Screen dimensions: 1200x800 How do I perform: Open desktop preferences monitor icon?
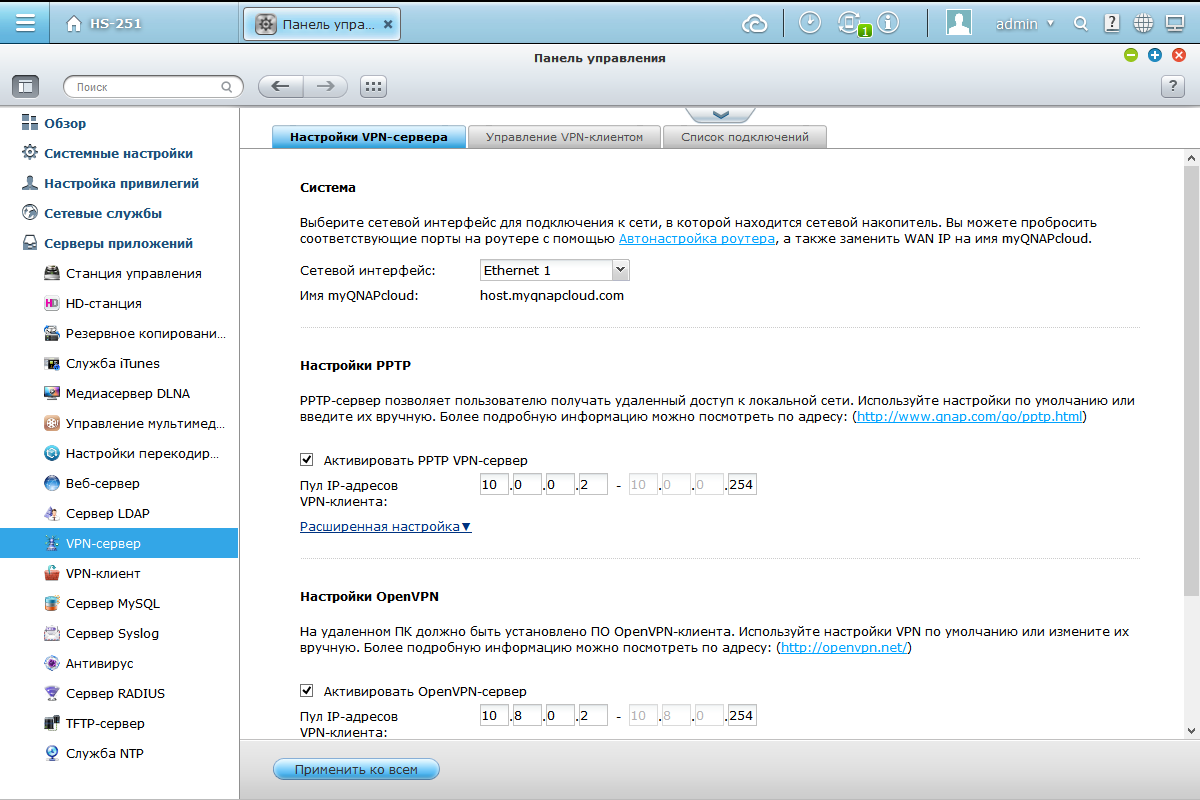click(1175, 23)
